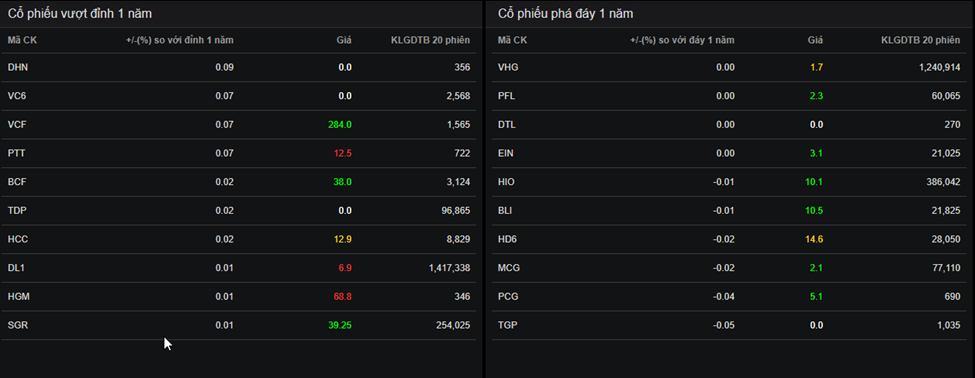Sort by Mã CK in left table
The width and height of the screenshot is (975, 378).
22,40
